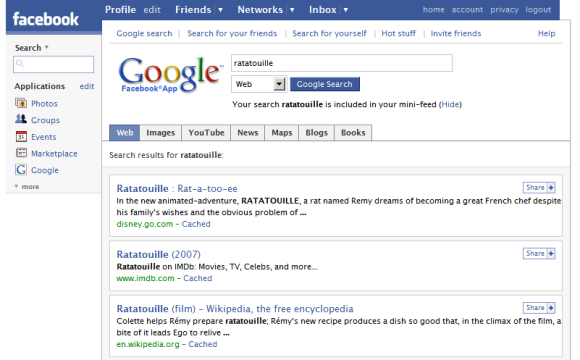Click Share on disney.go.com result
This screenshot has height=360, width=580.
click(535, 188)
